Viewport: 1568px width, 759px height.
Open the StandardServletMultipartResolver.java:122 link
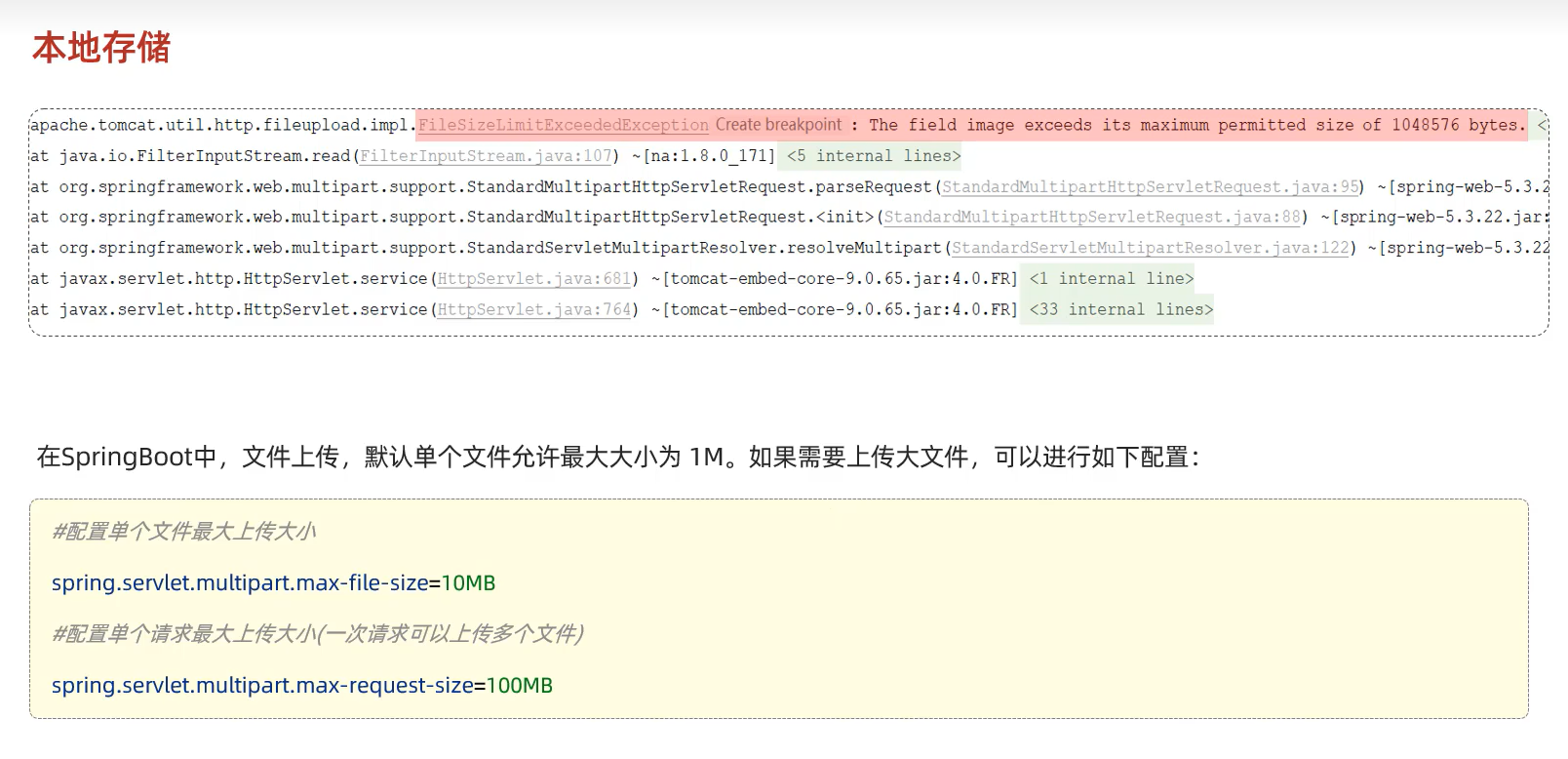(1151, 248)
